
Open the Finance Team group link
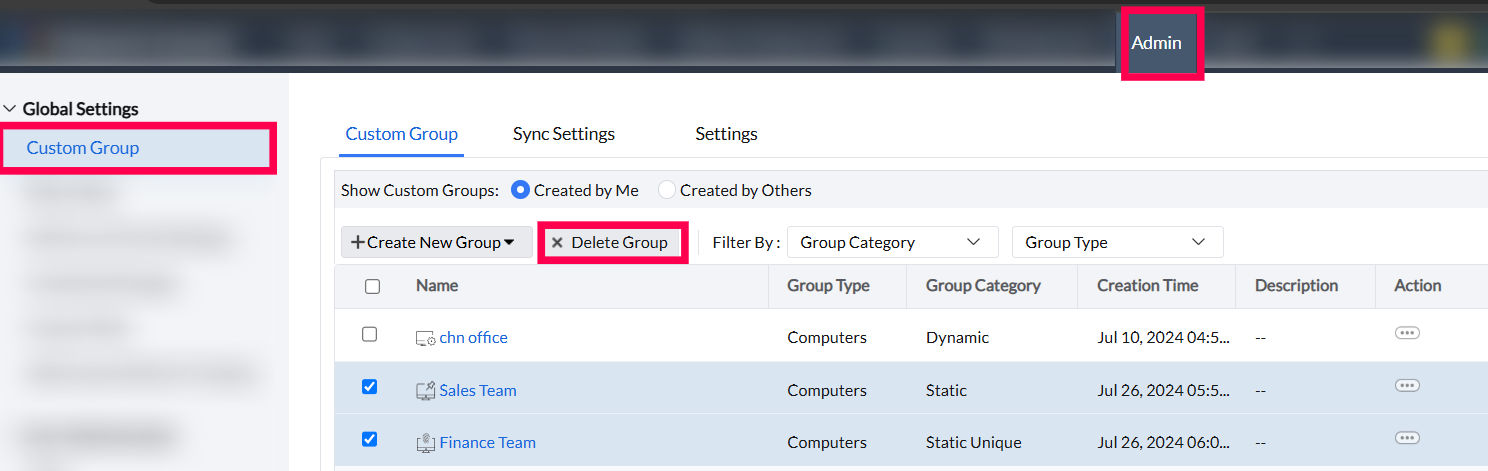(488, 442)
